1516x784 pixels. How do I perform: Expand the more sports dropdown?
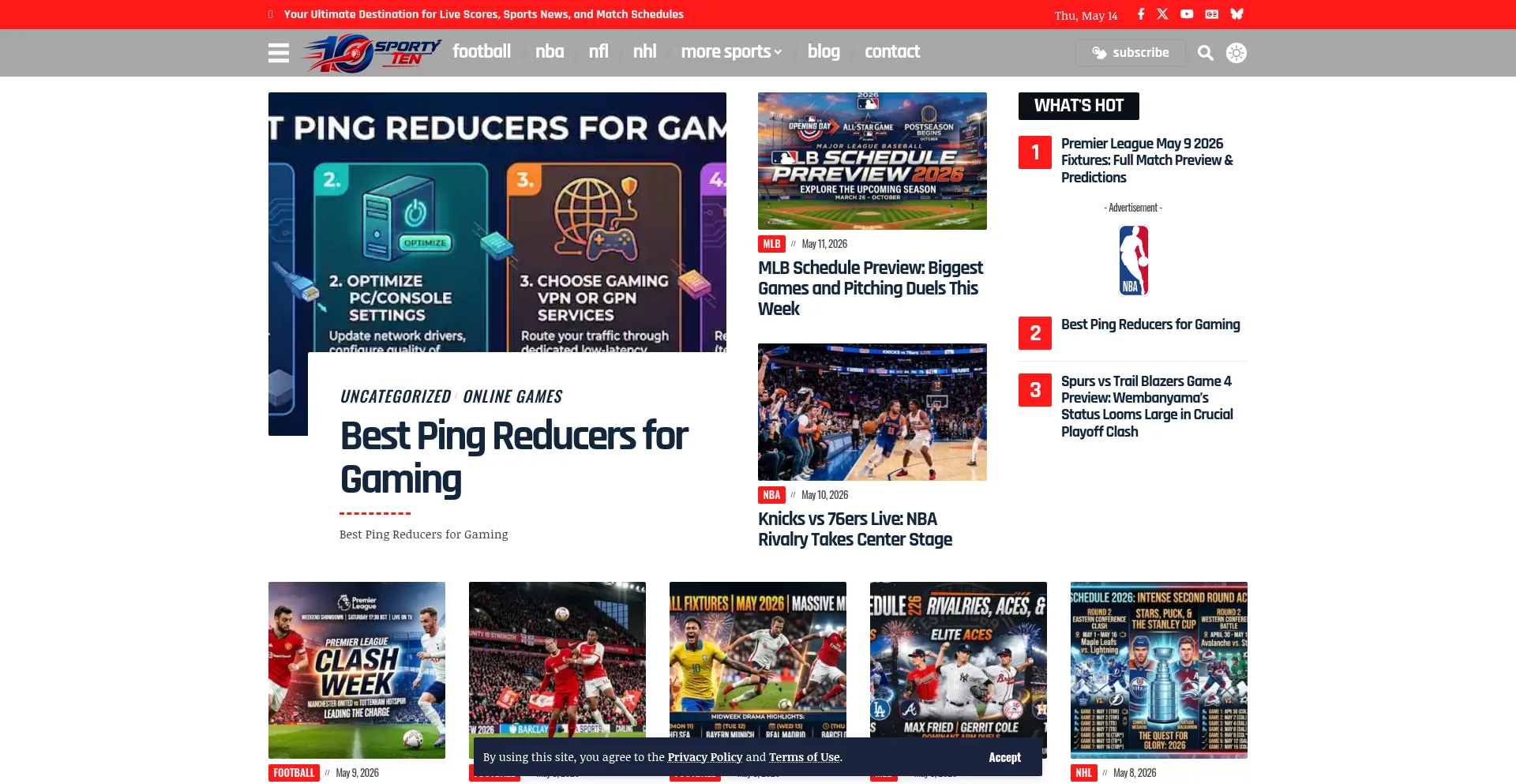[x=731, y=51]
